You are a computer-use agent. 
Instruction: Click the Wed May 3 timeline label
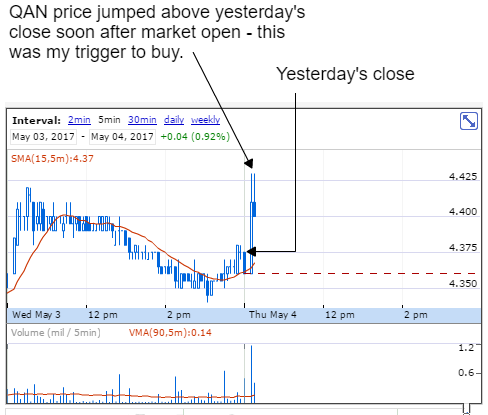(36, 315)
